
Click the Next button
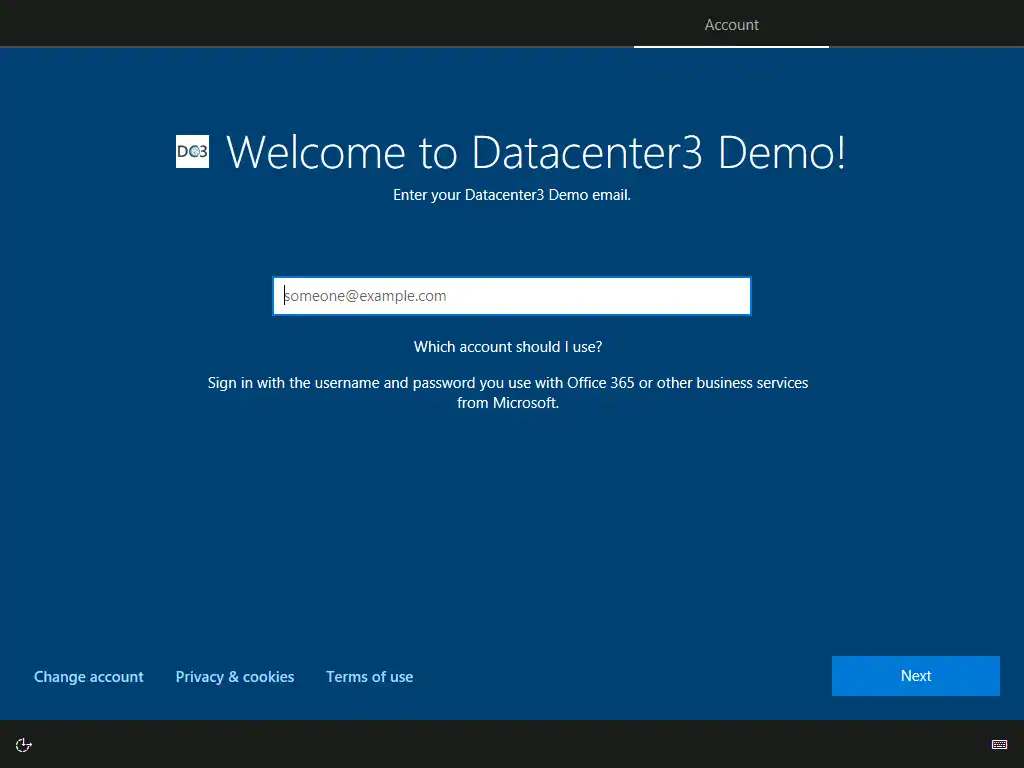click(x=916, y=676)
